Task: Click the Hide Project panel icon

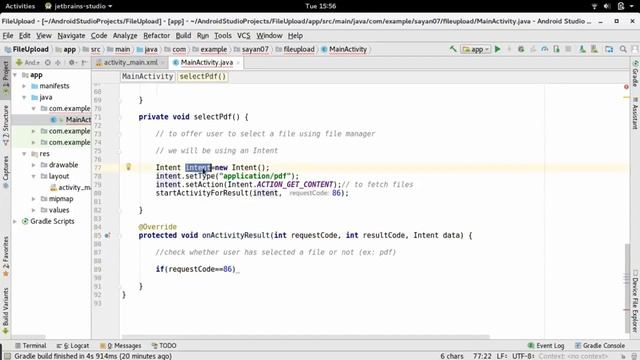Action: [84, 62]
